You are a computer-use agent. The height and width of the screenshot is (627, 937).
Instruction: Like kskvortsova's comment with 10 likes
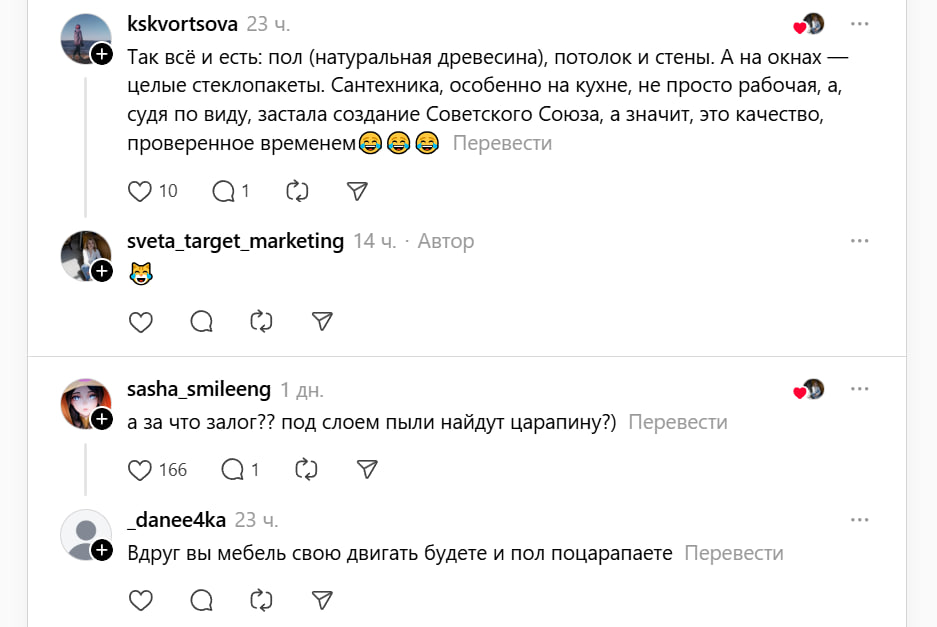point(141,191)
